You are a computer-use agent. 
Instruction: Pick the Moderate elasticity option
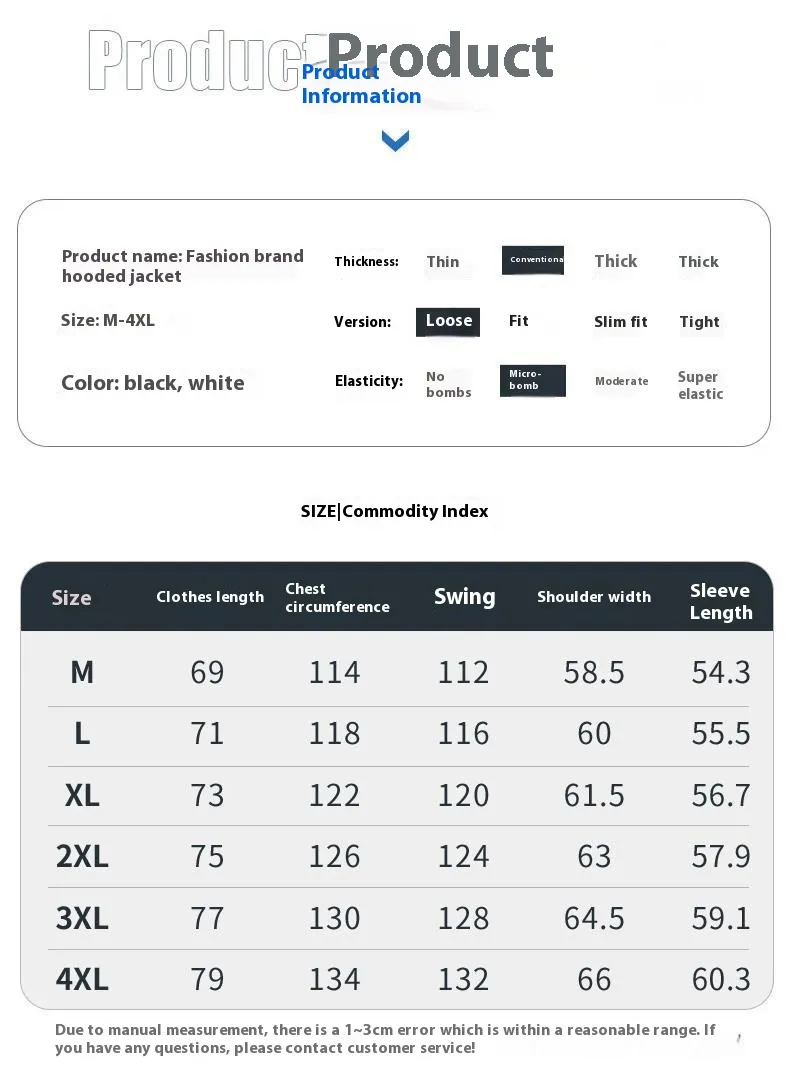click(621, 381)
